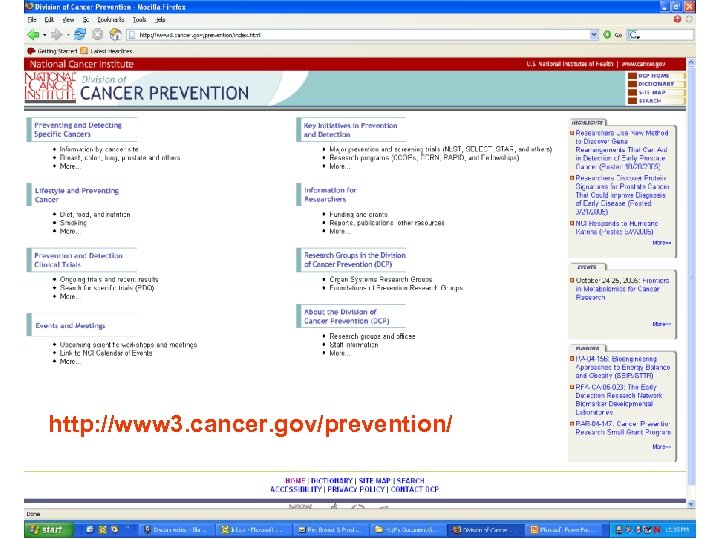
Task: Click the Windows Start button
Action: (48, 529)
